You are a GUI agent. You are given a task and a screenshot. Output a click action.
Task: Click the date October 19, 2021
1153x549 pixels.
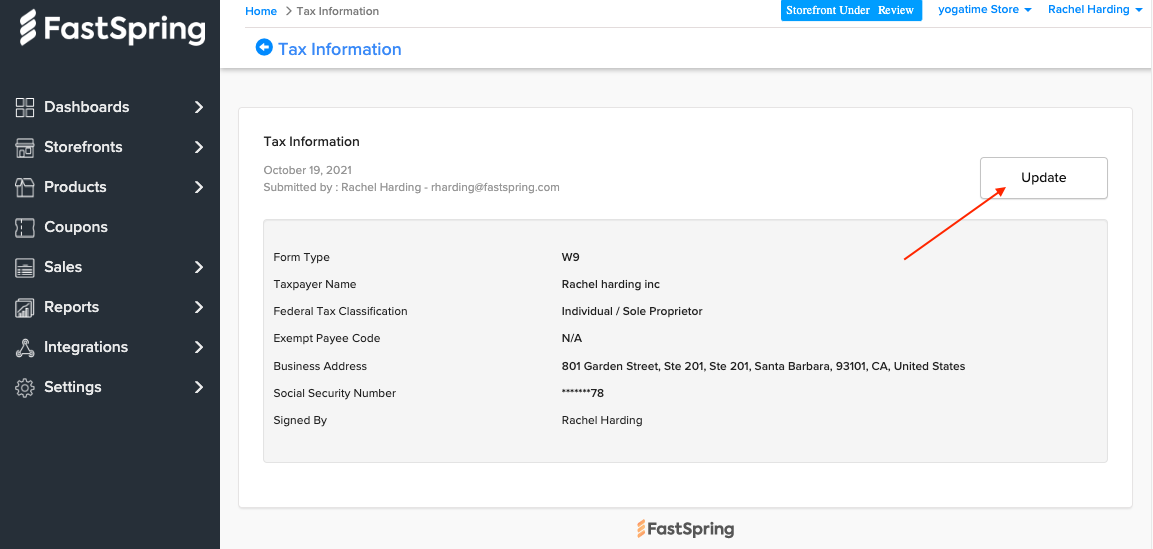click(x=307, y=171)
